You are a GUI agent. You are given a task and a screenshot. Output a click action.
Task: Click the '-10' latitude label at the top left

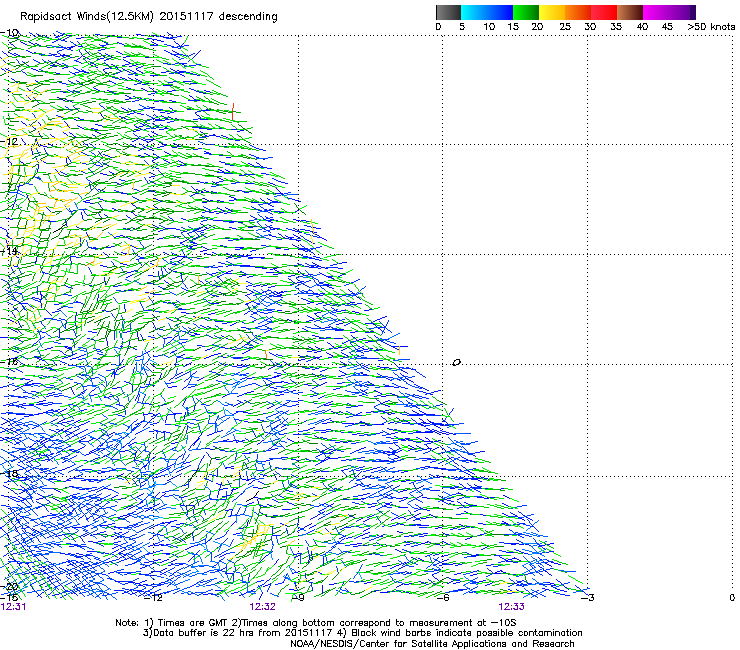tap(10, 33)
